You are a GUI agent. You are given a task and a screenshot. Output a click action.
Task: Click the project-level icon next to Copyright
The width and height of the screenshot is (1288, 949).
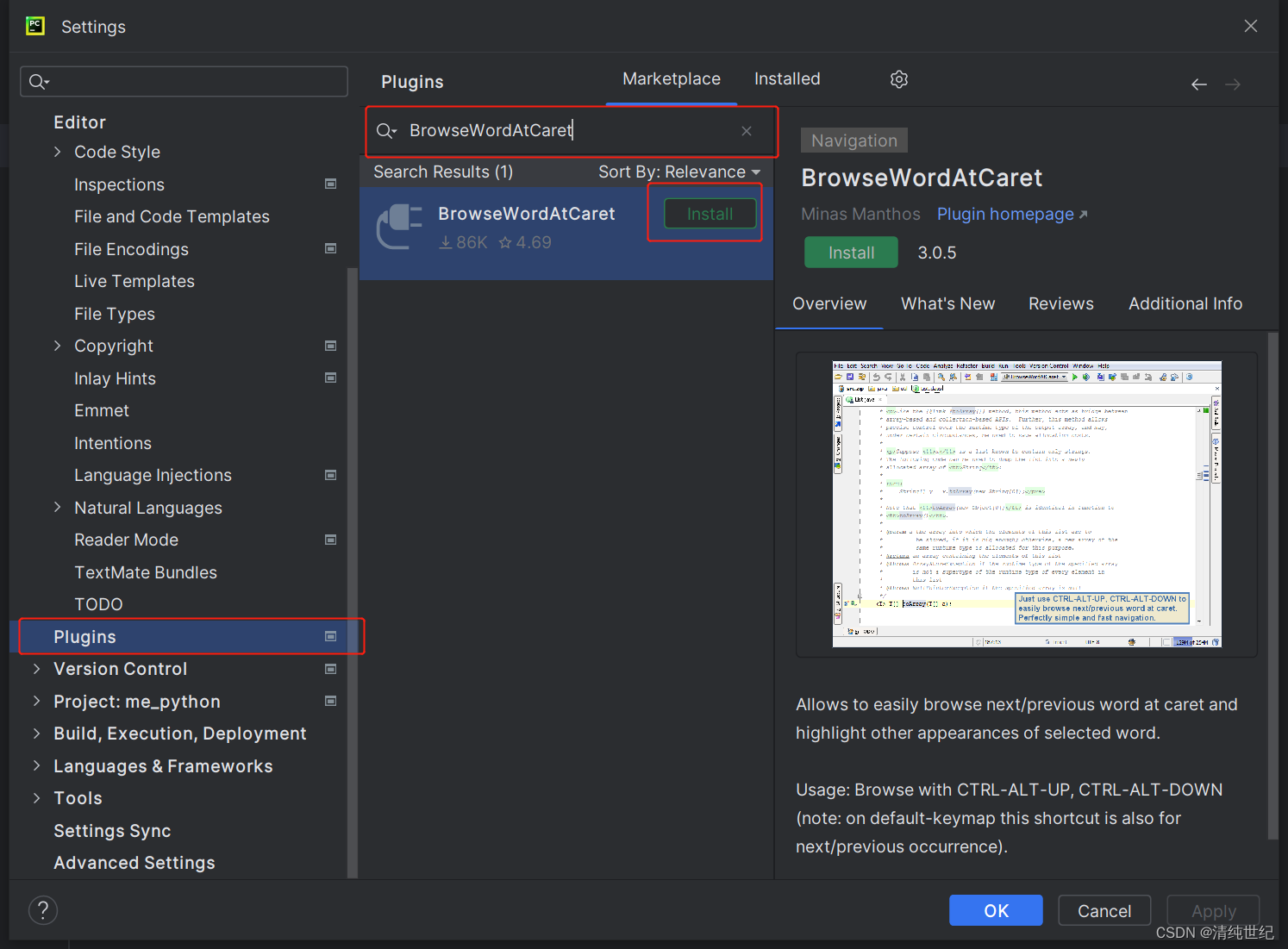click(x=330, y=346)
